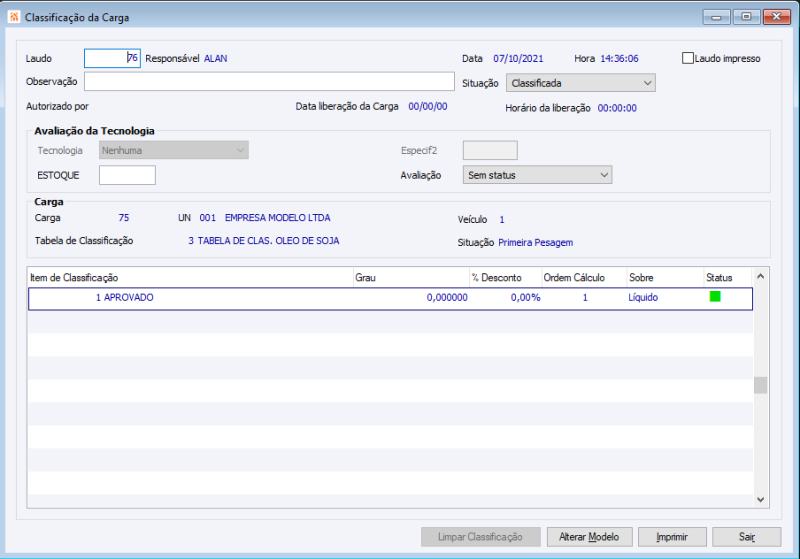This screenshot has height=559, width=800.
Task: Click the Responsável name ALAN
Action: (216, 59)
